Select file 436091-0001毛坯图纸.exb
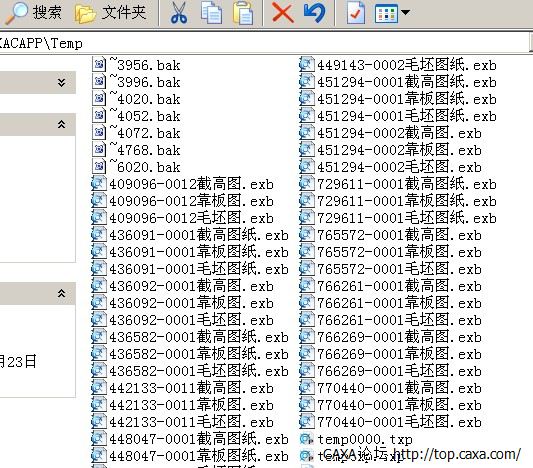Screen dimensions: 533x468 [x=190, y=269]
